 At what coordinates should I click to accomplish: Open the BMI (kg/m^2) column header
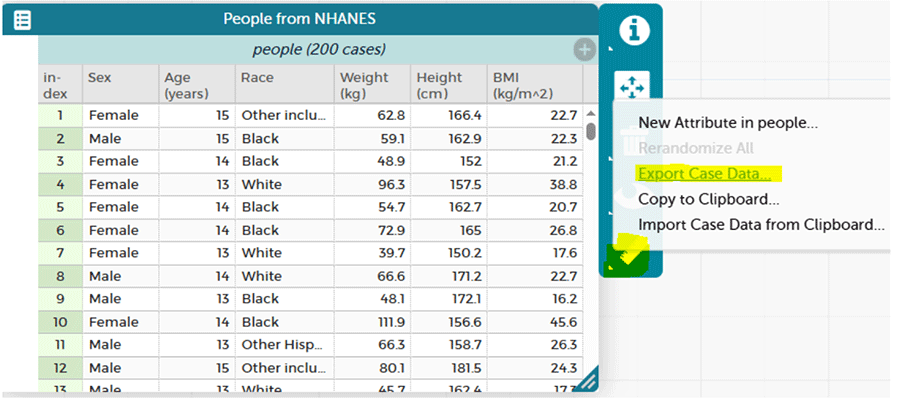coord(535,85)
